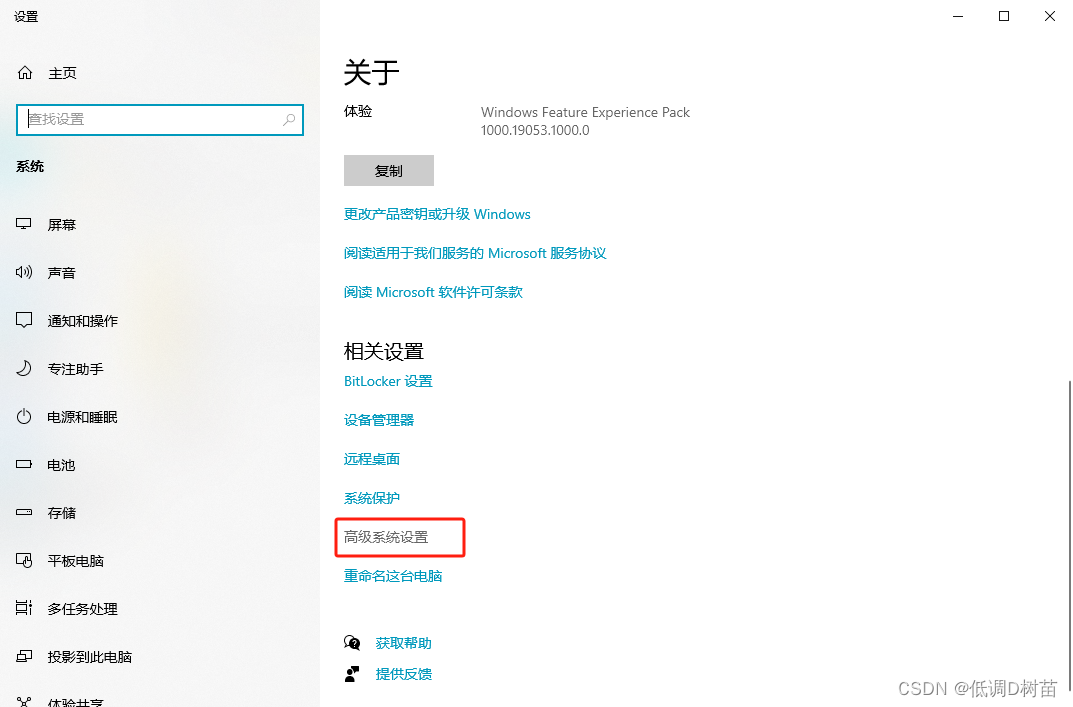Click the Home icon beside 主页
This screenshot has width=1073, height=707.
click(x=25, y=73)
